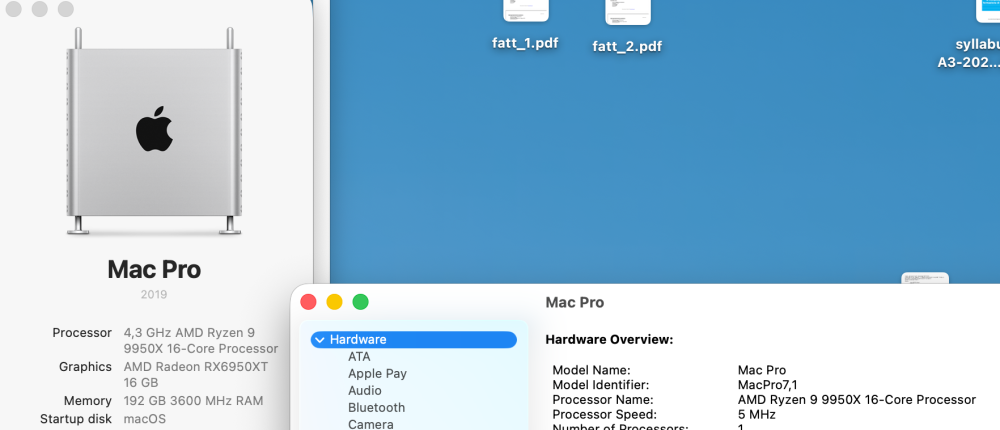The height and width of the screenshot is (430, 1000).
Task: Click the Mac Pro tower image
Action: [154, 131]
